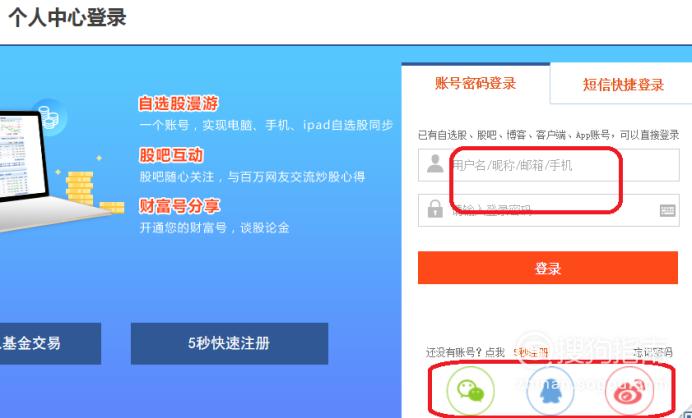Open the 5秒注册 red link

[530, 352]
